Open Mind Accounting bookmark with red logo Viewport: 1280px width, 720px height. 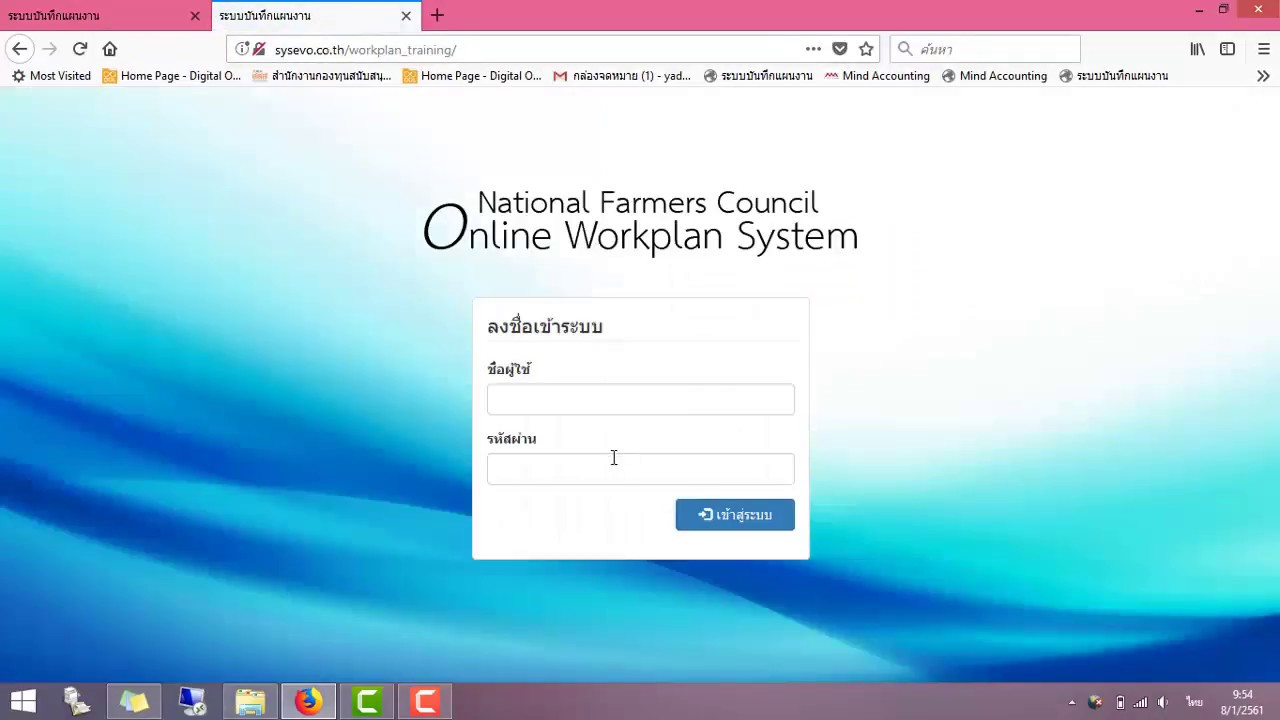tap(877, 76)
